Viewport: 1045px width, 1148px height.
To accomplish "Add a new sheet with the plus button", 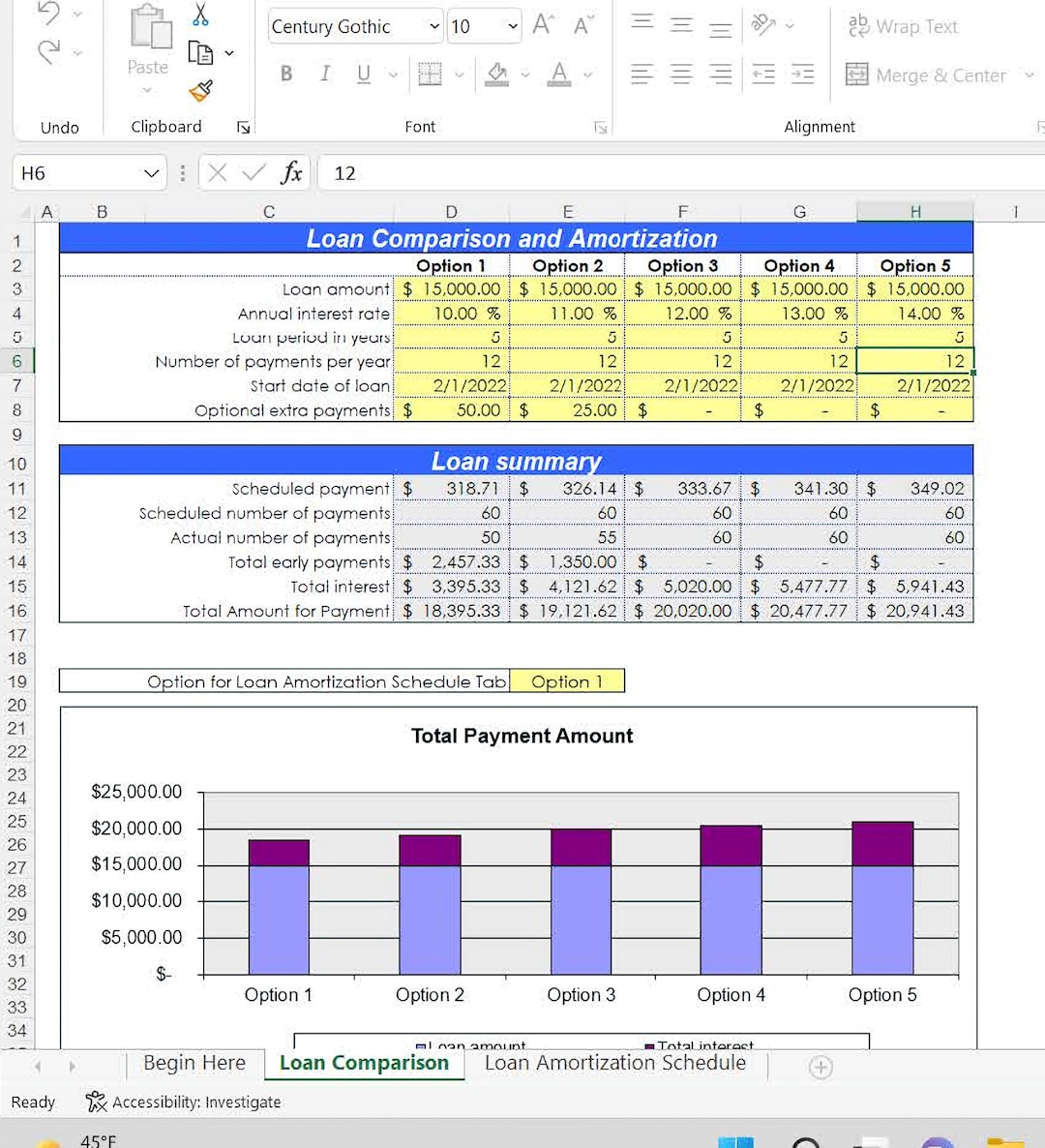I will [821, 1067].
